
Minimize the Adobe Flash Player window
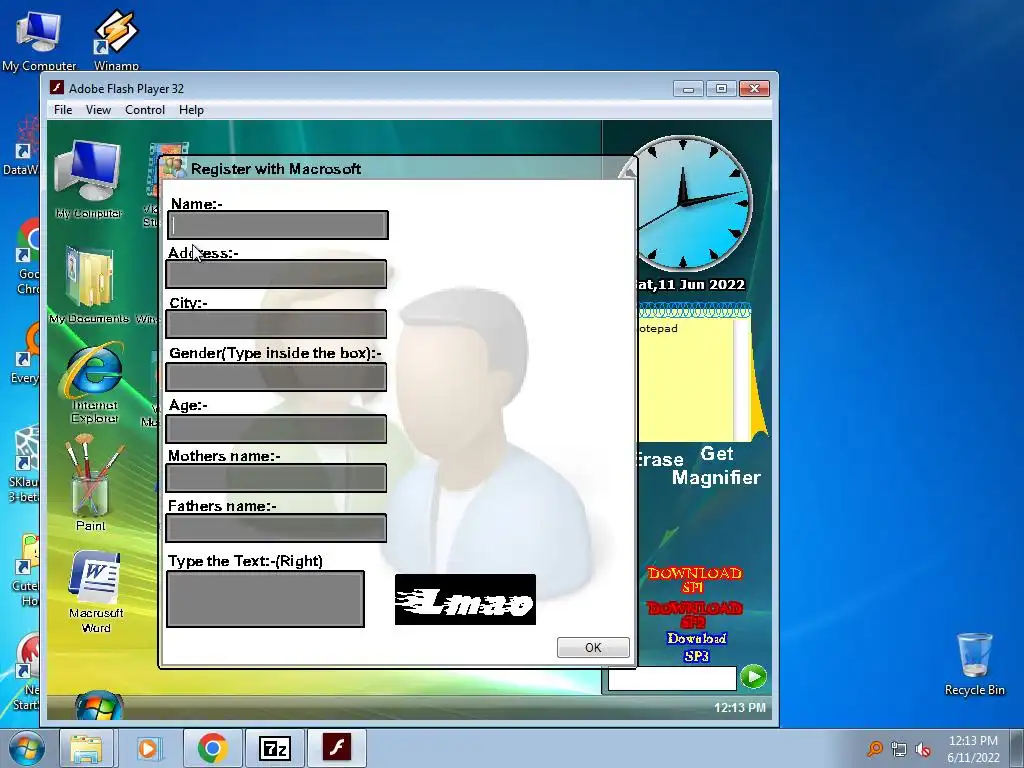pos(688,88)
